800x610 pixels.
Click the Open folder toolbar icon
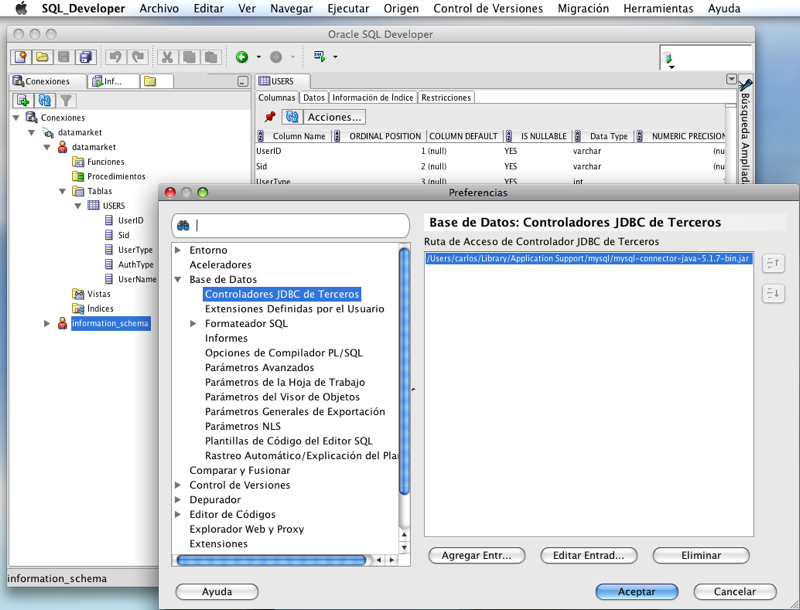click(x=42, y=57)
